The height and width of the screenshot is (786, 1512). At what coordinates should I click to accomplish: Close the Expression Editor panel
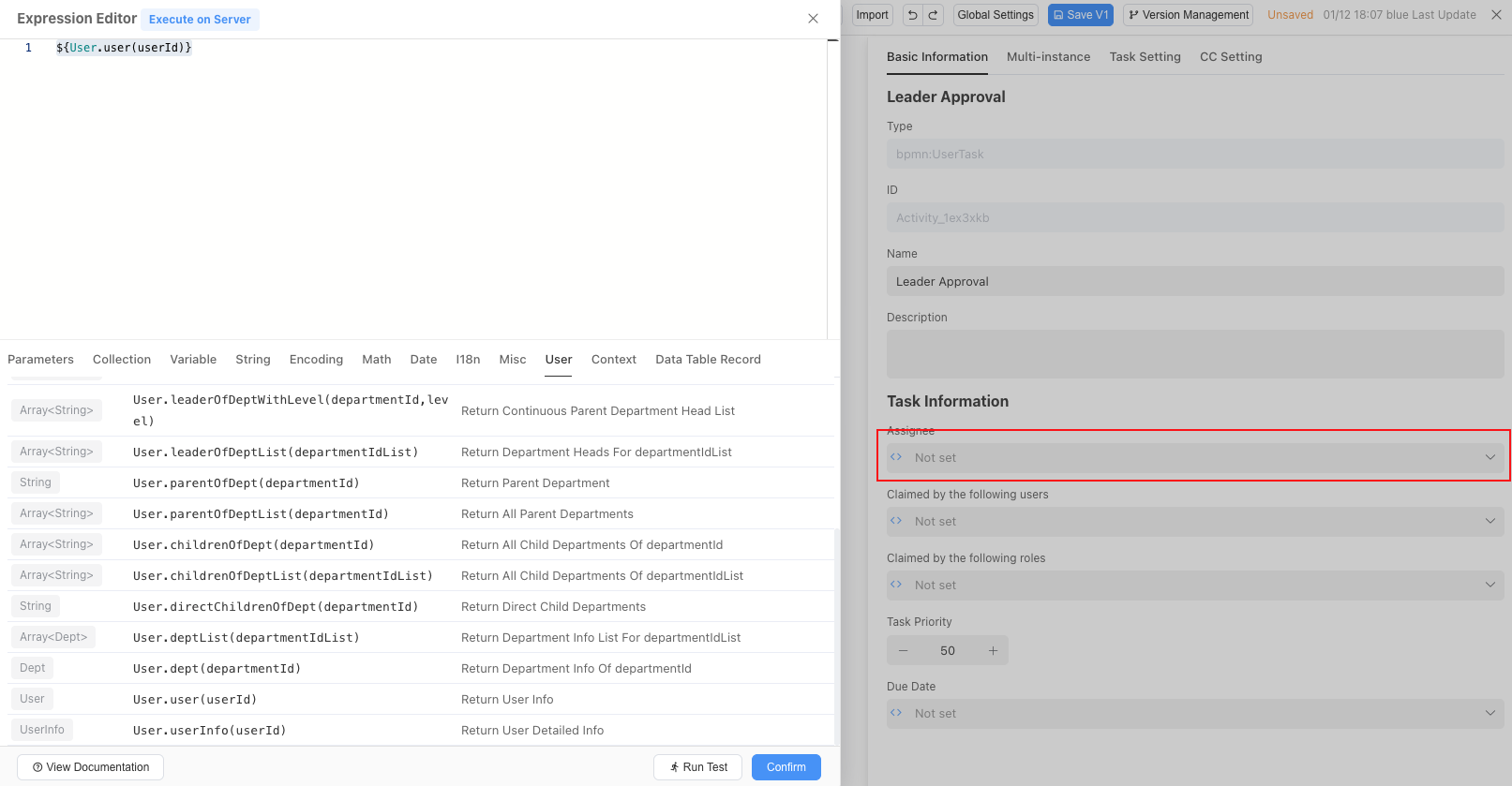pyautogui.click(x=813, y=19)
